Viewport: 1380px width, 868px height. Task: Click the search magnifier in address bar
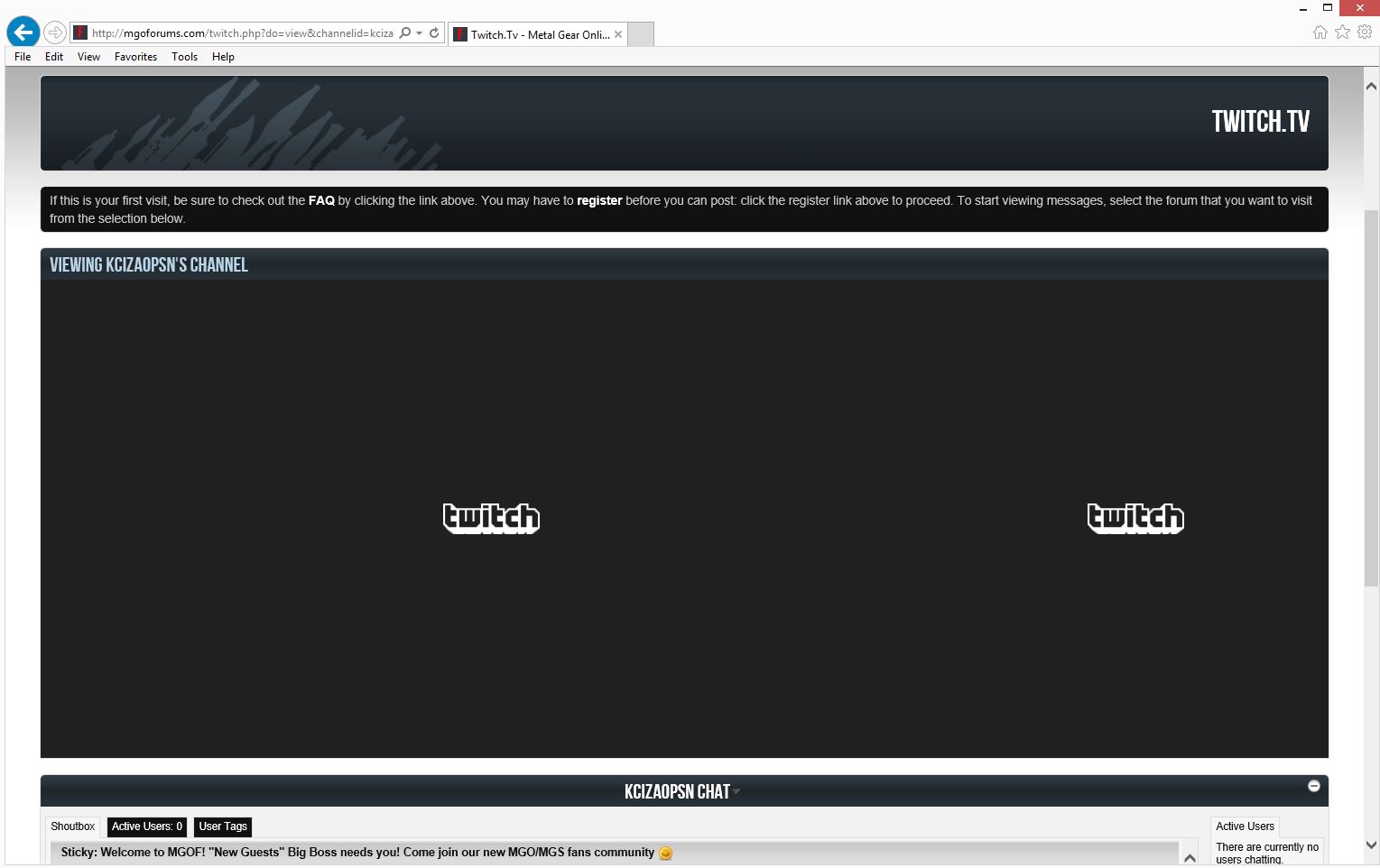tap(405, 32)
